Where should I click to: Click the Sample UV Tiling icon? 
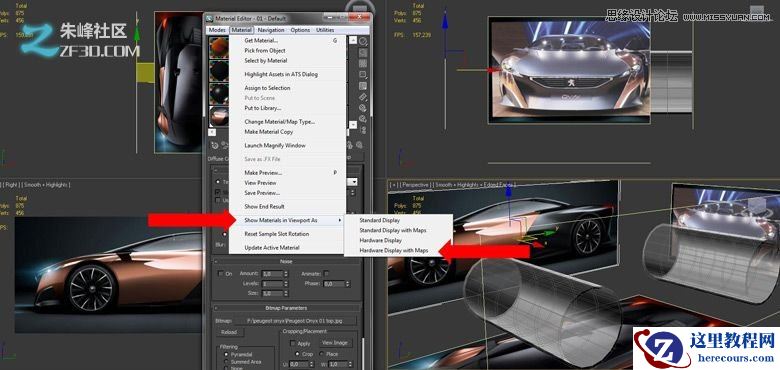click(363, 75)
